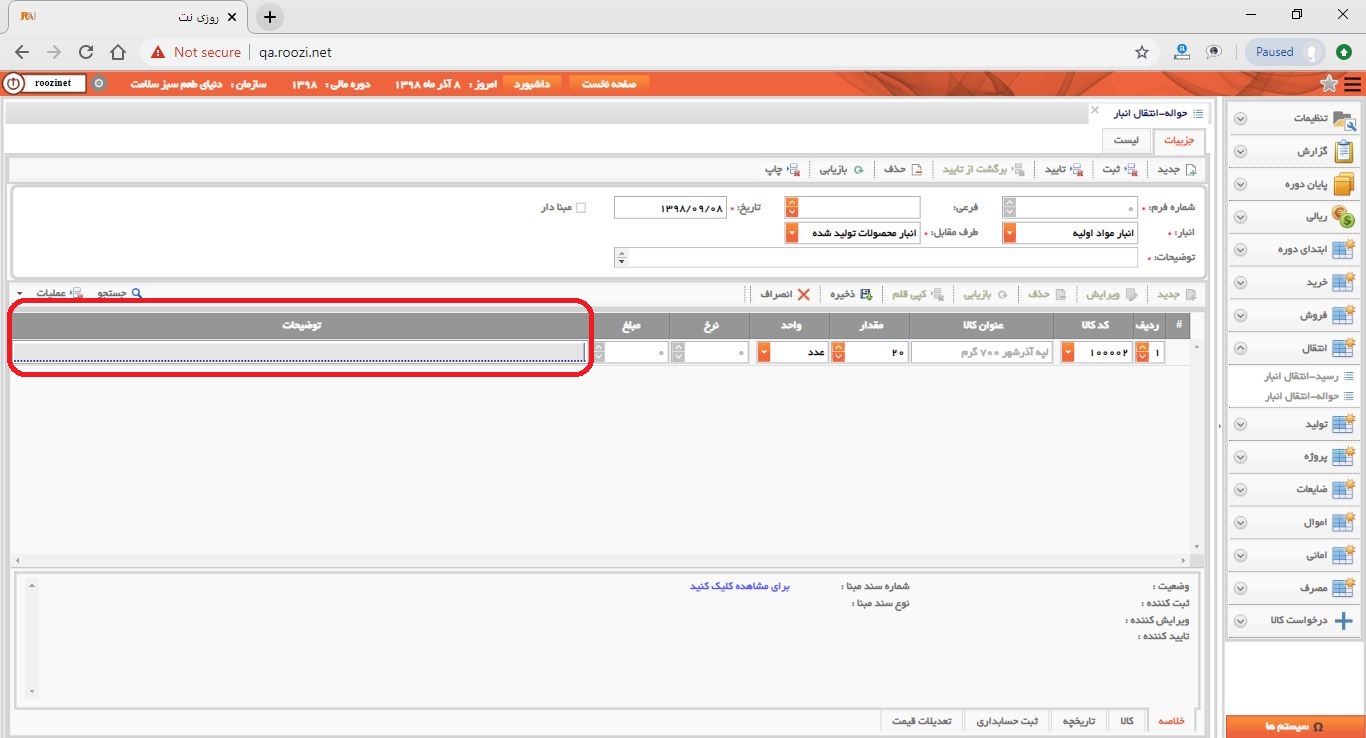Switch to the جزییات tab

pyautogui.click(x=1179, y=141)
